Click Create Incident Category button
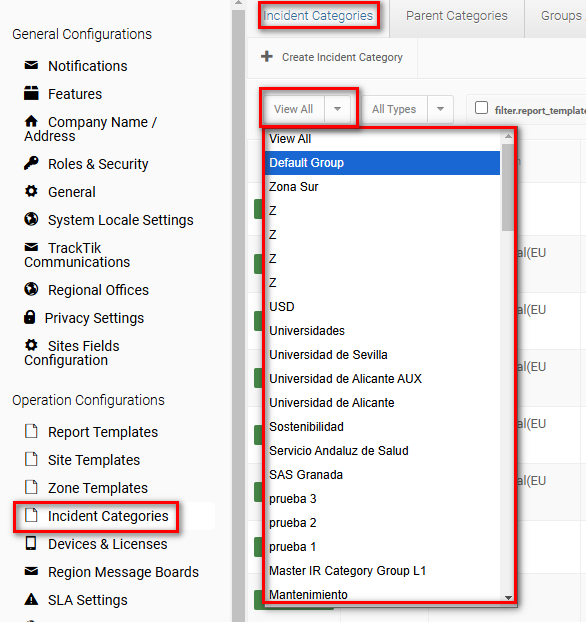The height and width of the screenshot is (622, 586). pyautogui.click(x=332, y=57)
